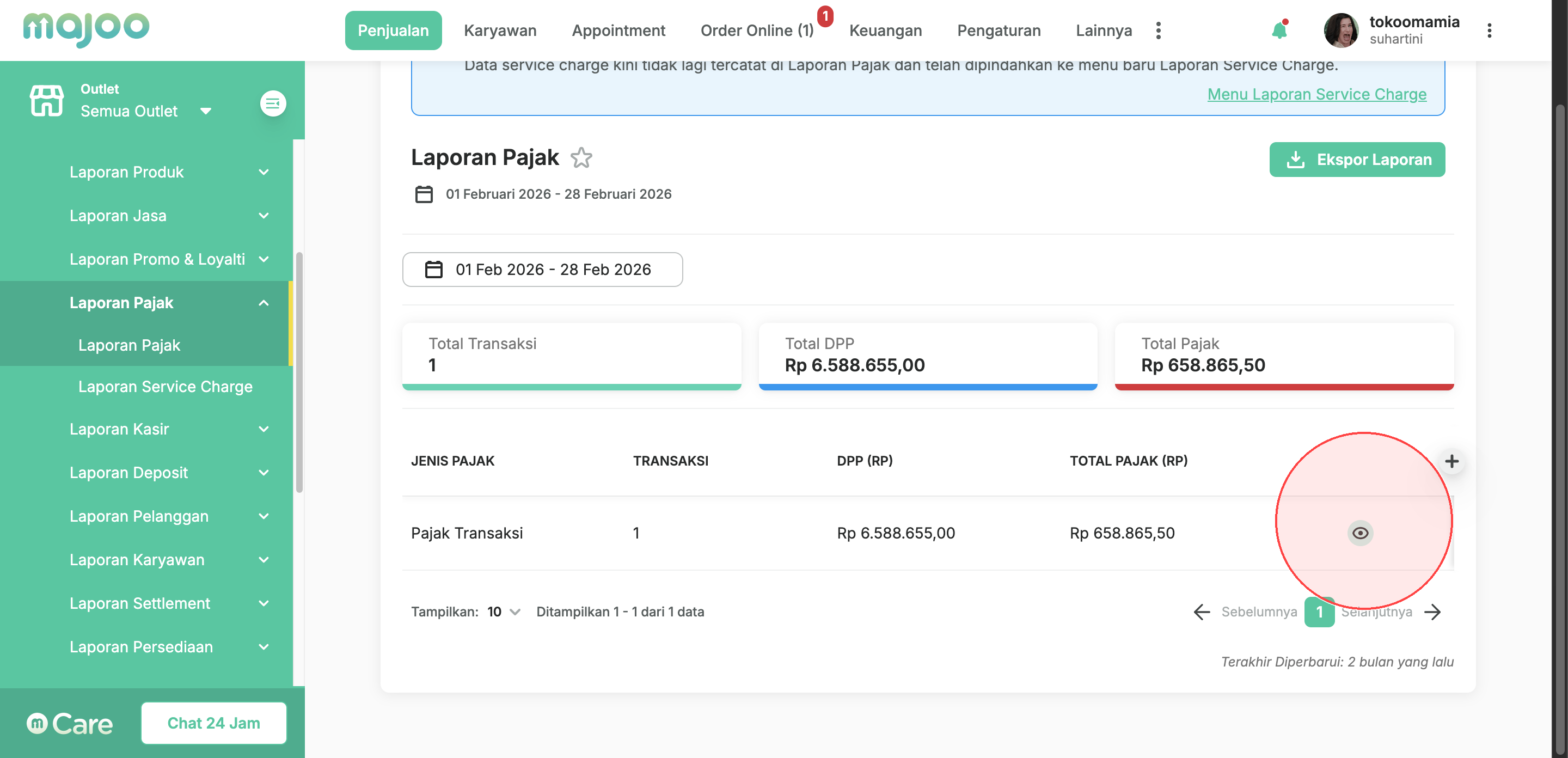
Task: Open the Tampilkan rows-per-page dropdown
Action: pyautogui.click(x=504, y=612)
